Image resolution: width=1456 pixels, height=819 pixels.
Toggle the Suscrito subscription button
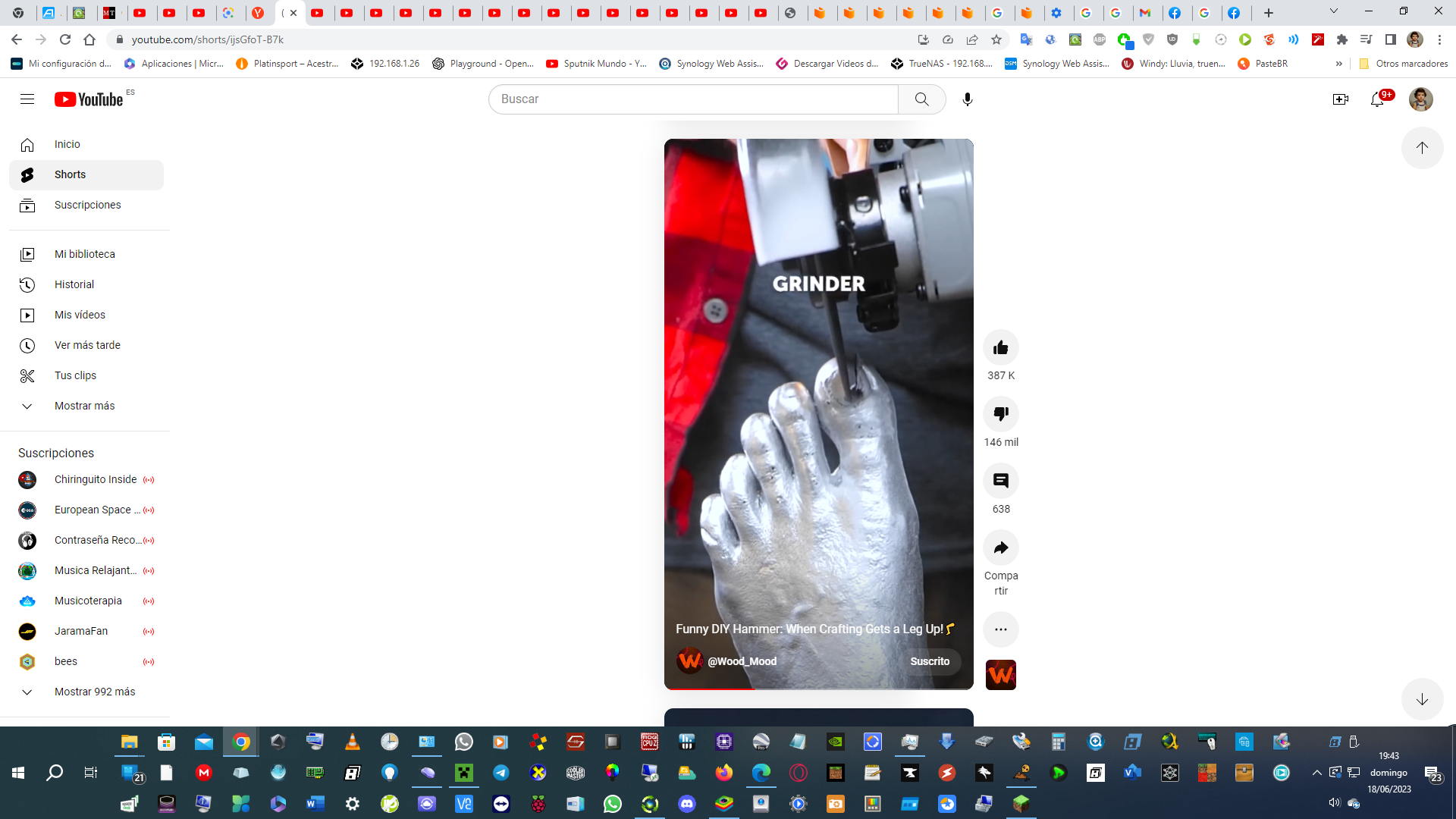tap(930, 661)
